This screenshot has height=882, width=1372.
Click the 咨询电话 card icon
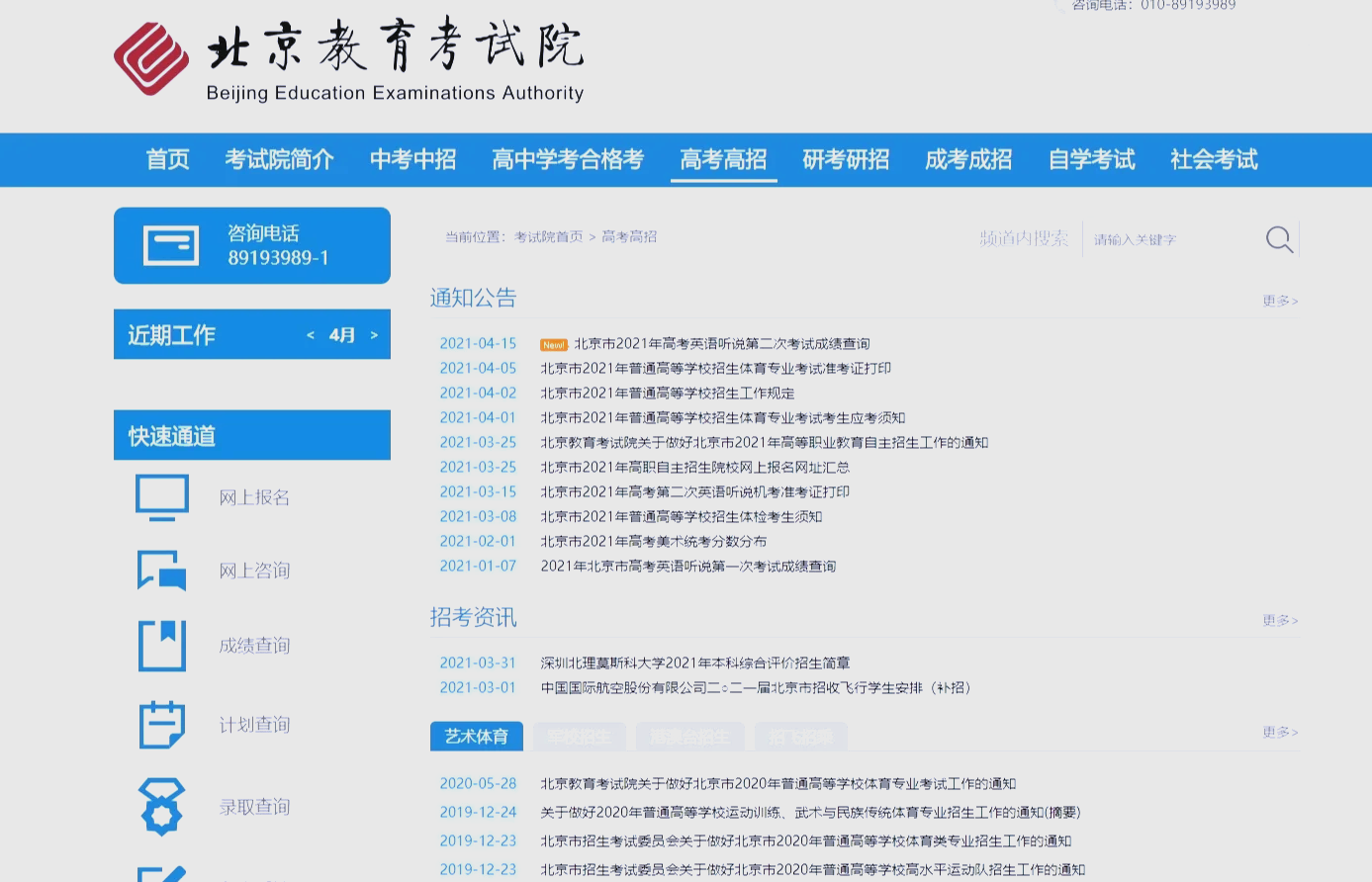171,245
